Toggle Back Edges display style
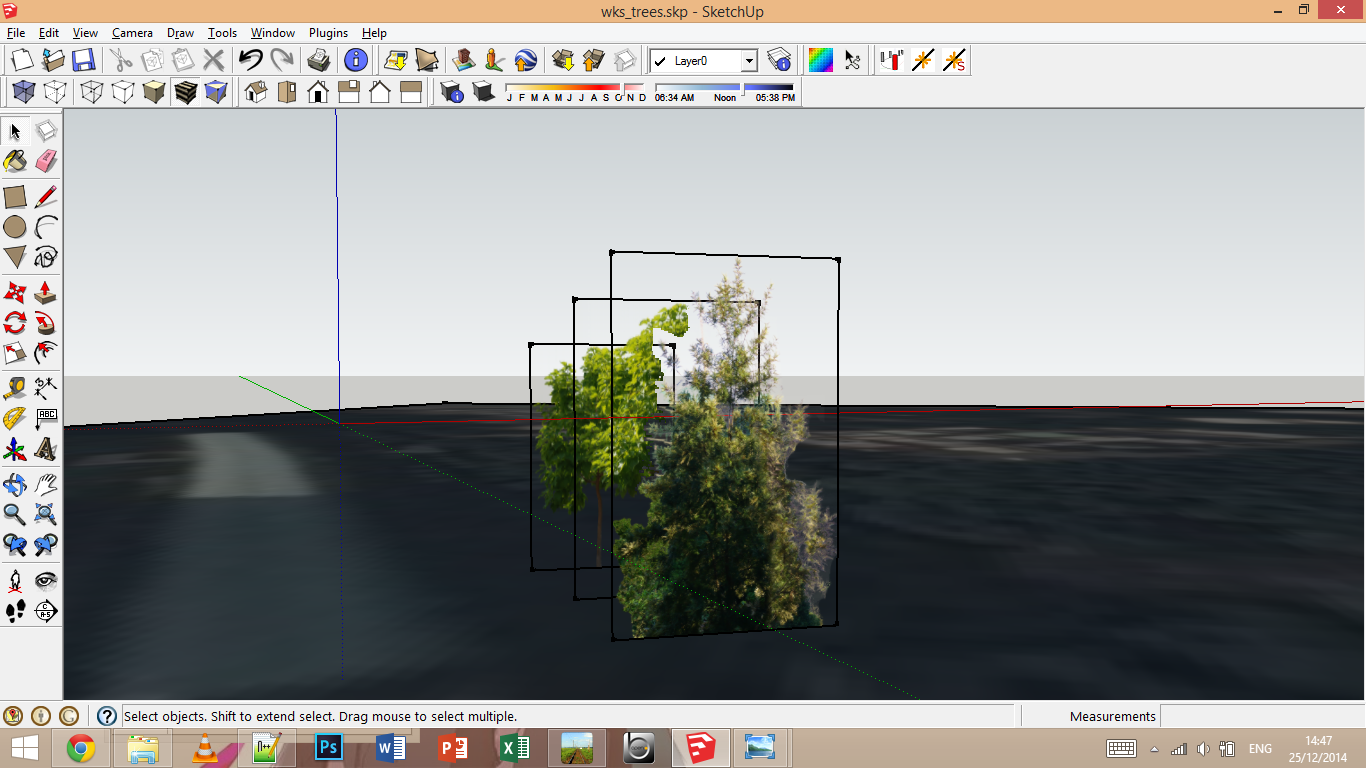This screenshot has width=1366, height=768. (54, 93)
